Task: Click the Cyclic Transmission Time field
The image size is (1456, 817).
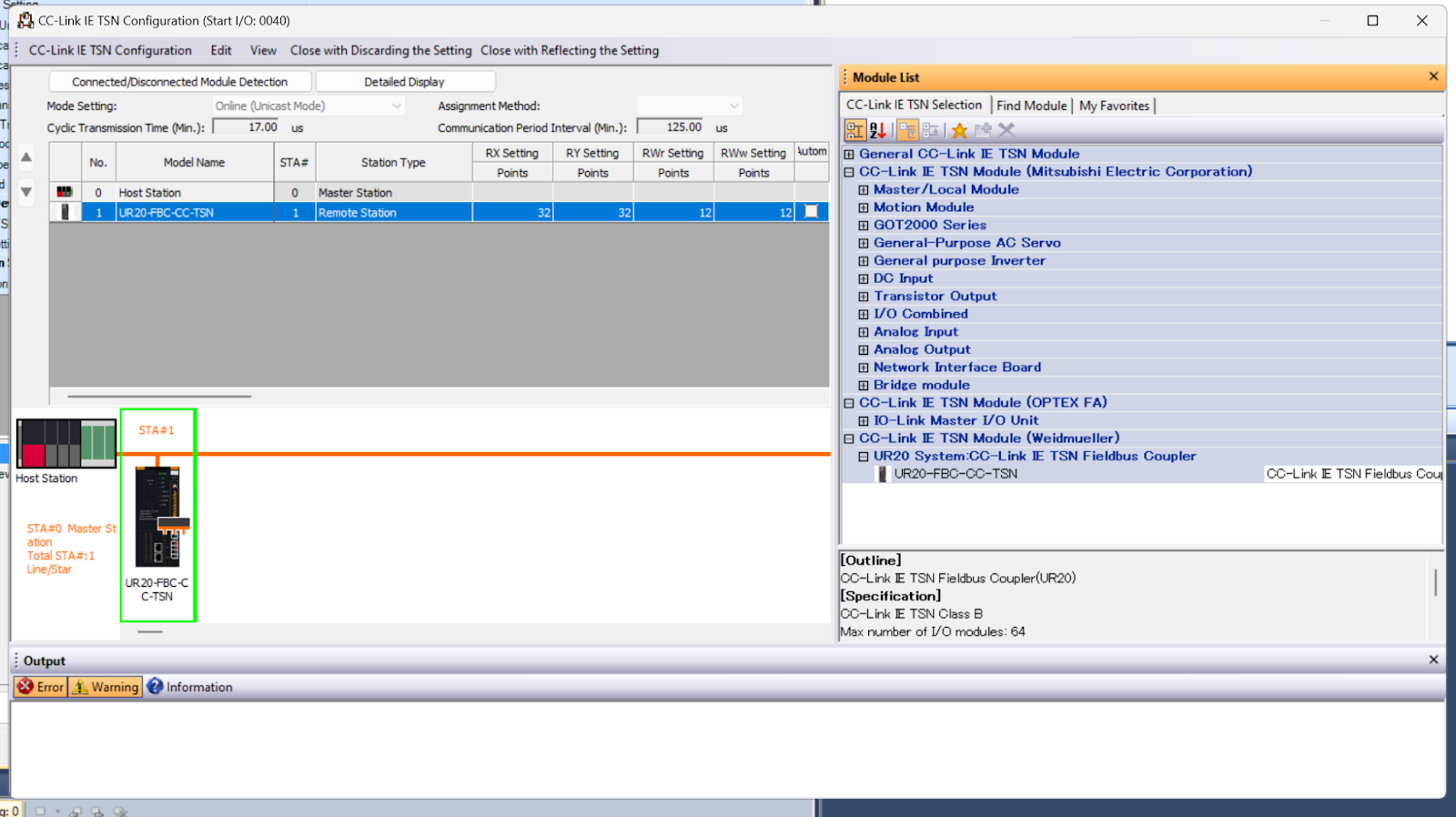Action: tap(248, 127)
